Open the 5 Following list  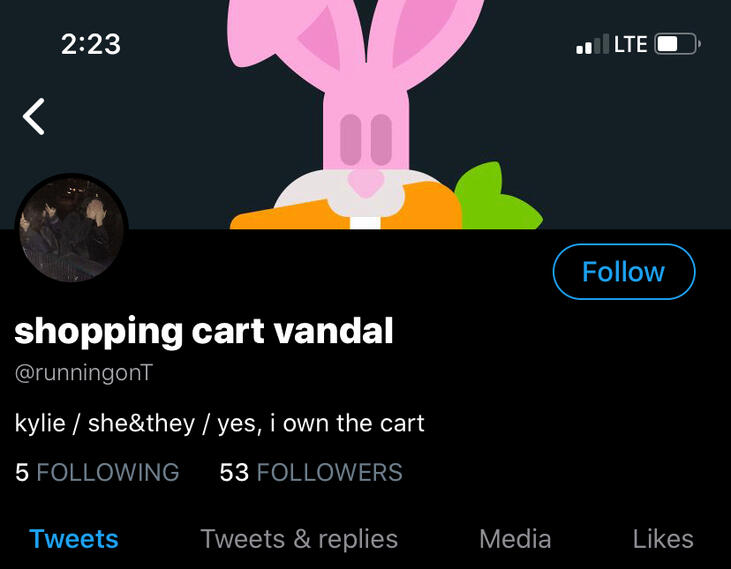(97, 472)
